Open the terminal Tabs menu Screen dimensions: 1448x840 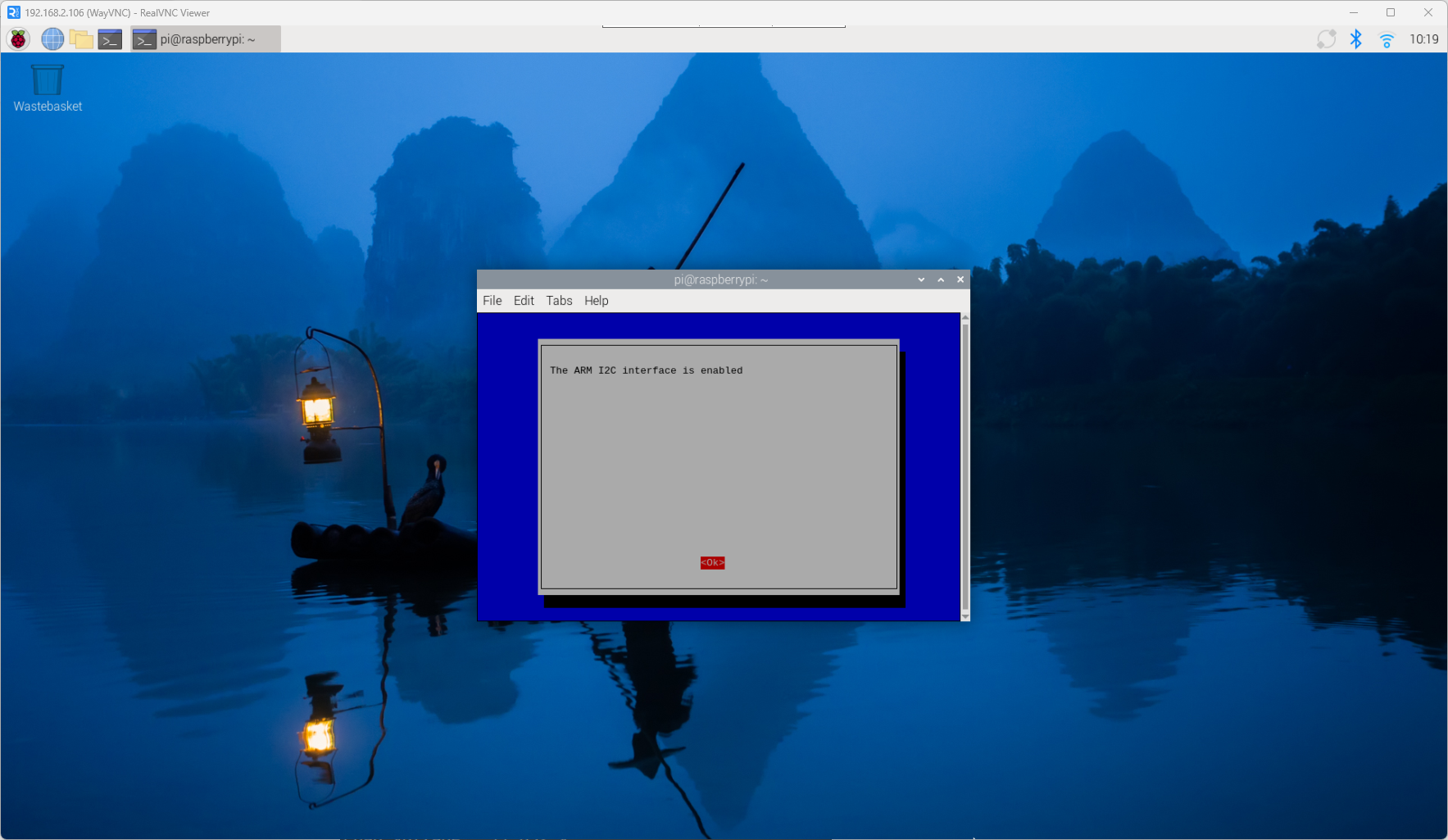click(559, 301)
